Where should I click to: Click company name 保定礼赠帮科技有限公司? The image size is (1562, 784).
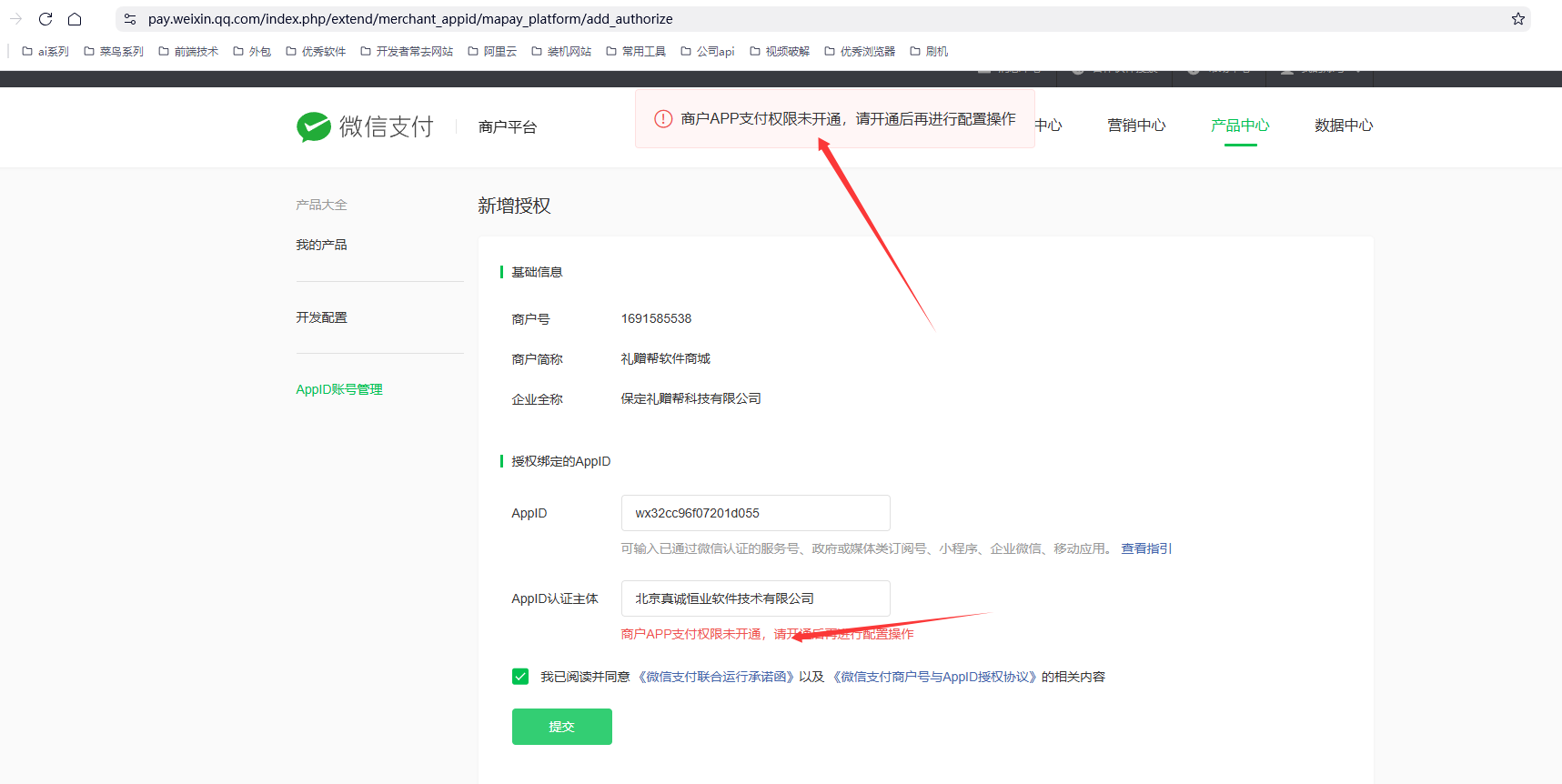pyautogui.click(x=691, y=398)
